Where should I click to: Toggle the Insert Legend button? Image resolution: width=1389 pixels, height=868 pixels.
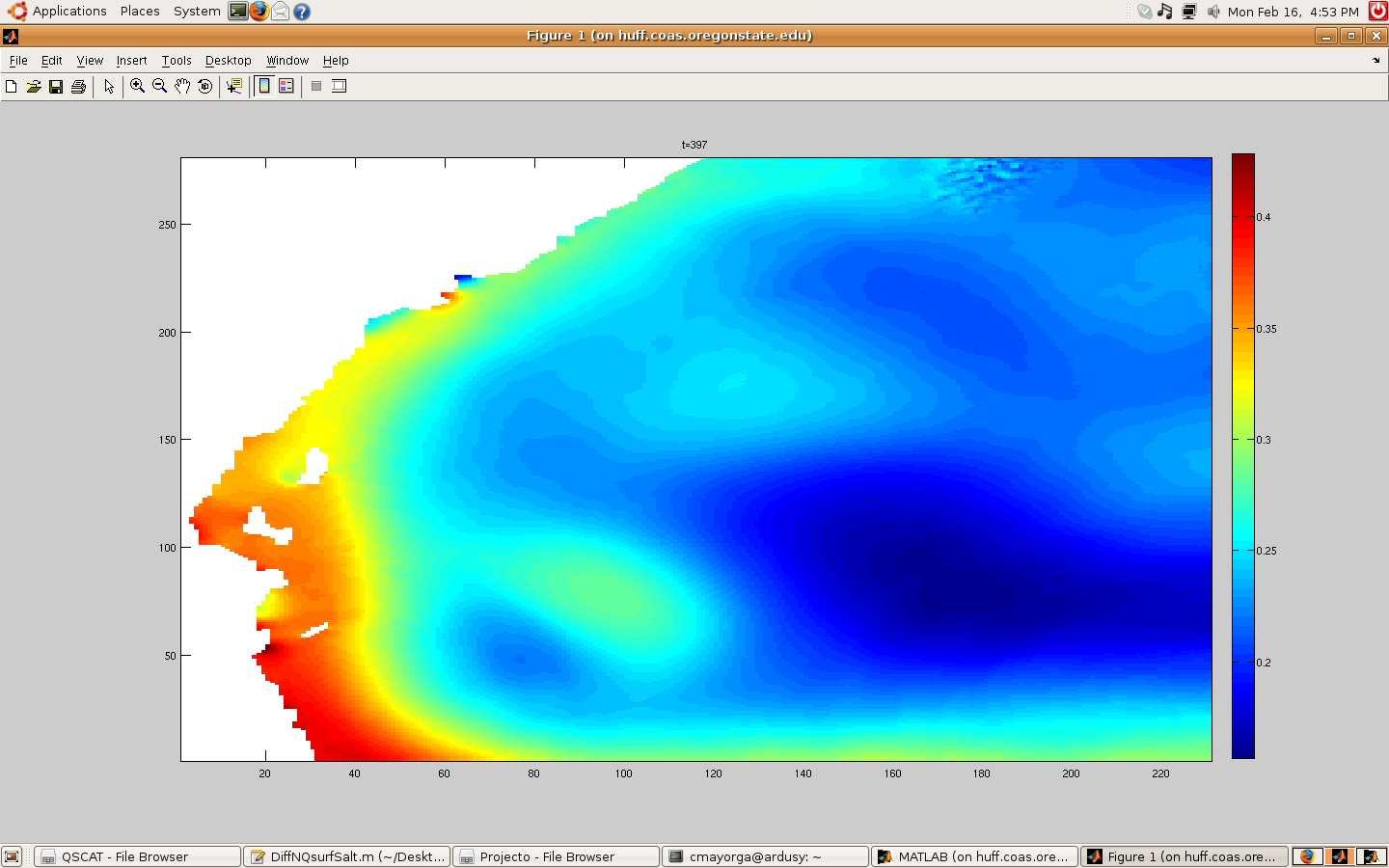[286, 87]
